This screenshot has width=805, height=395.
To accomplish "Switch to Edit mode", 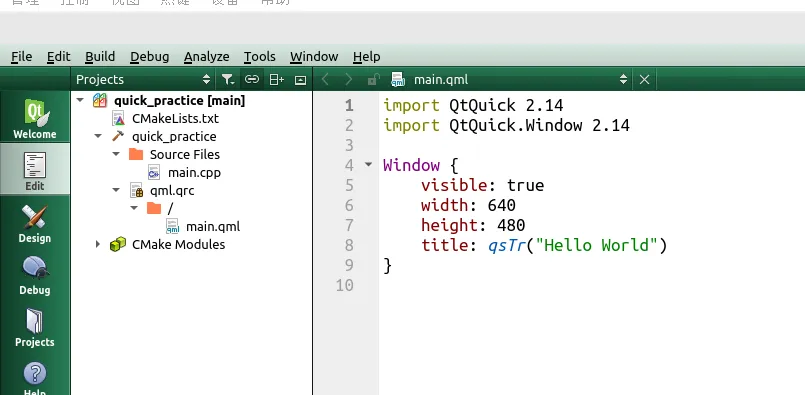I will click(x=34, y=170).
